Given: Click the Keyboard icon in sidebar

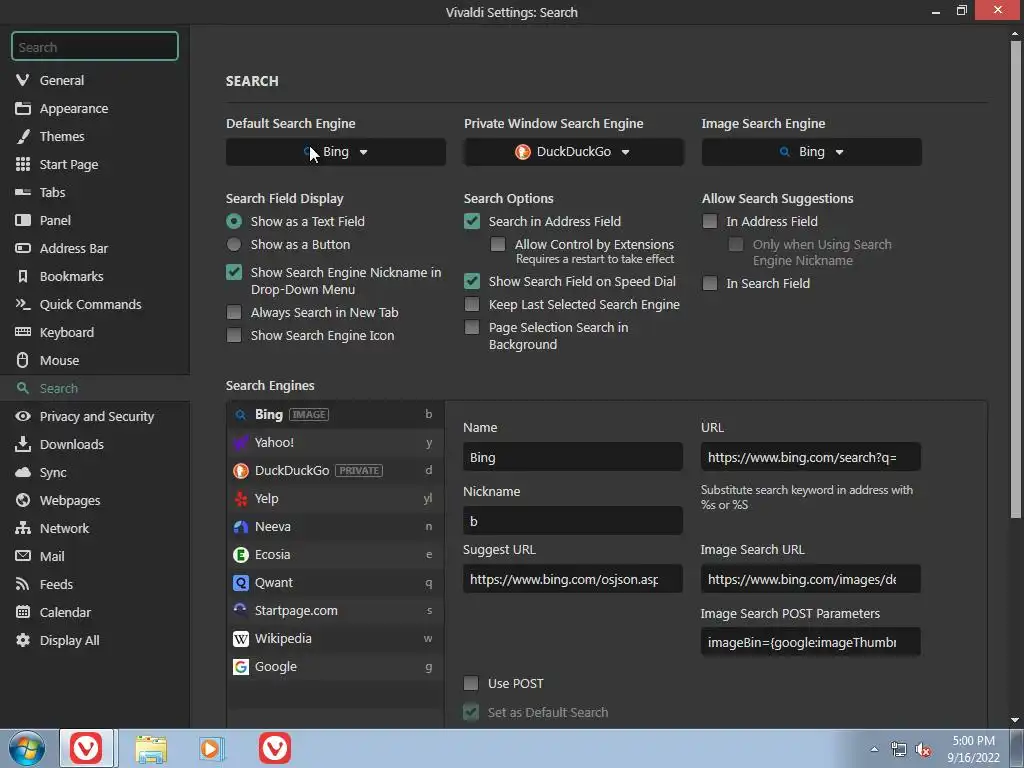Looking at the screenshot, I should click(x=23, y=332).
